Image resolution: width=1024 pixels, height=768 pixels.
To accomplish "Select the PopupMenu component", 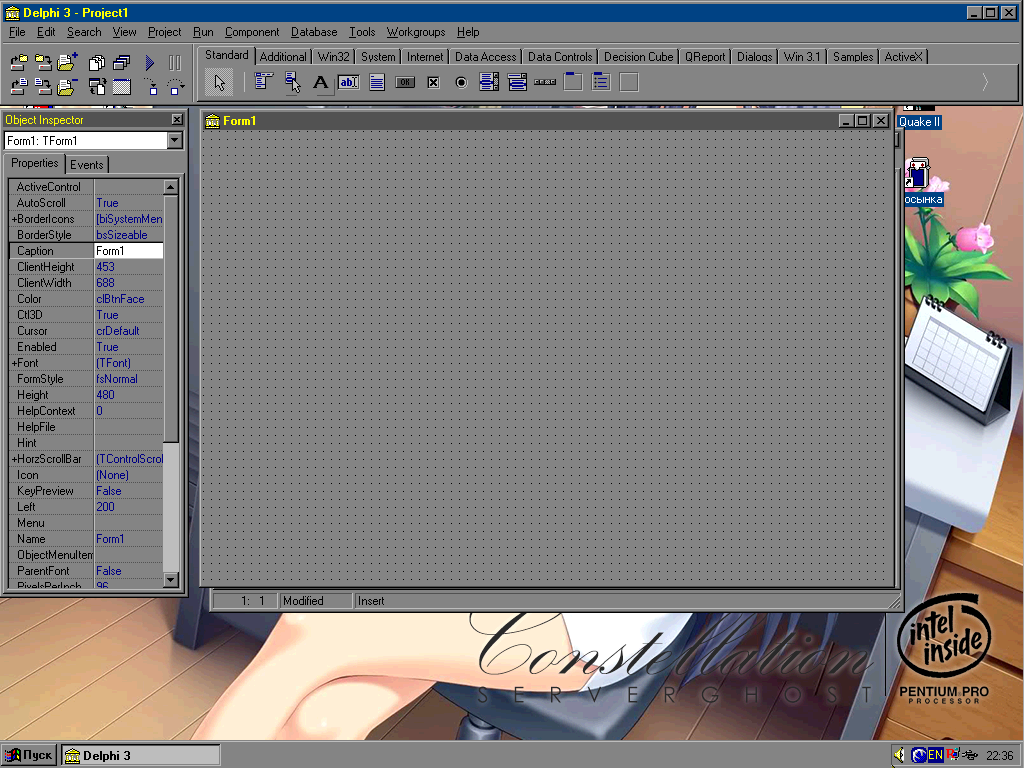I will (x=293, y=82).
